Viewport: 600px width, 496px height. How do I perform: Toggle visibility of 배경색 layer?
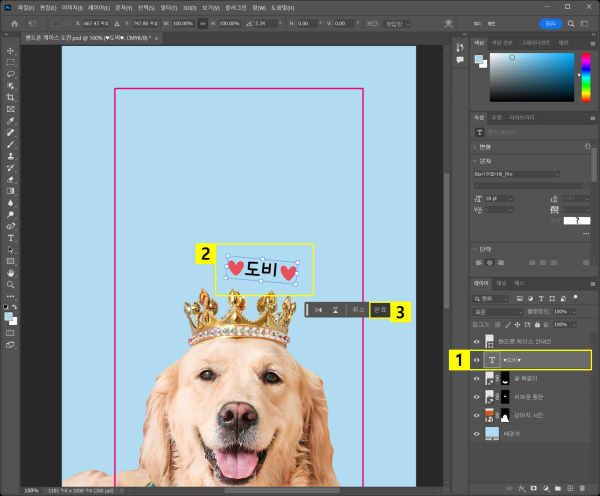tap(476, 434)
